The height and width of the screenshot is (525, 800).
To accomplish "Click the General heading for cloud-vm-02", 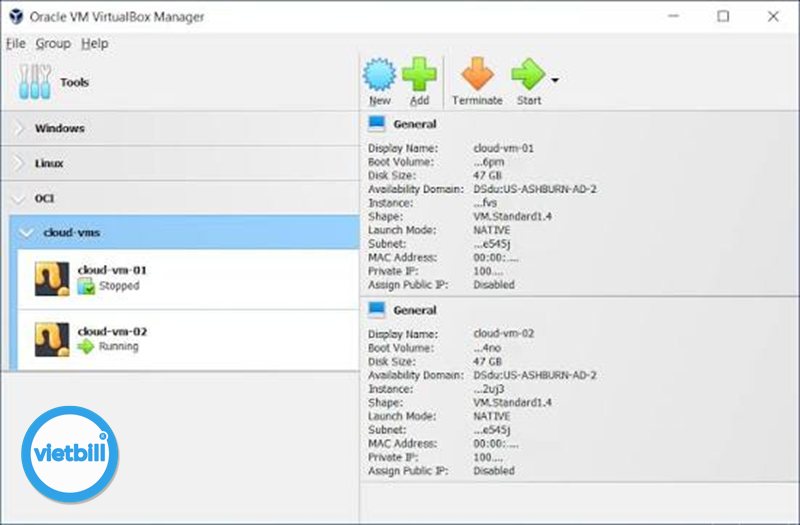I will click(x=415, y=310).
